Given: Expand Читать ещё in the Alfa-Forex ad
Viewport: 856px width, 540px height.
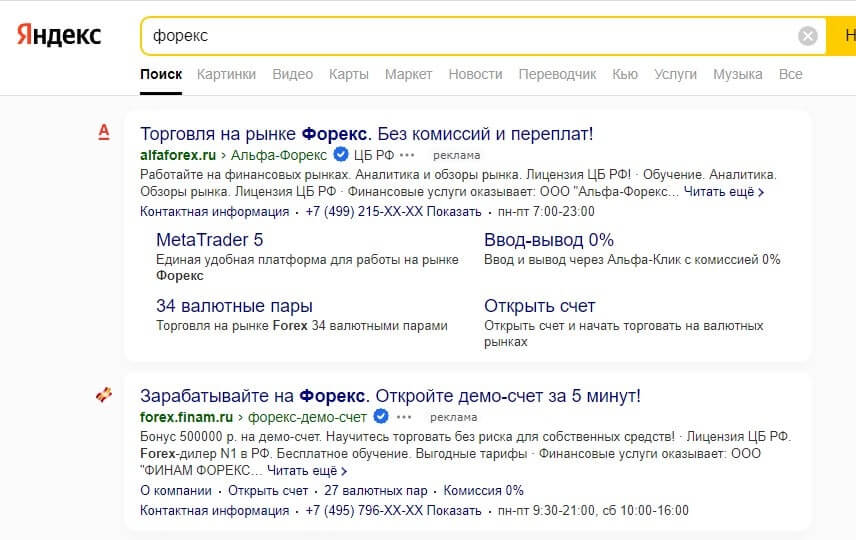Looking at the screenshot, I should pyautogui.click(x=723, y=192).
